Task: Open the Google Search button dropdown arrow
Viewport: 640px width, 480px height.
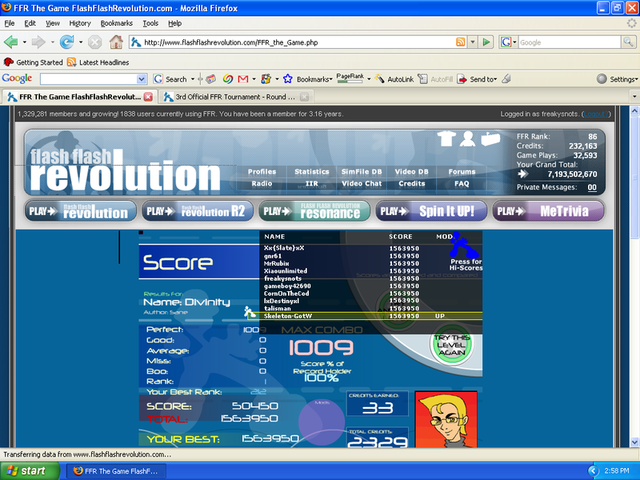Action: (x=191, y=79)
